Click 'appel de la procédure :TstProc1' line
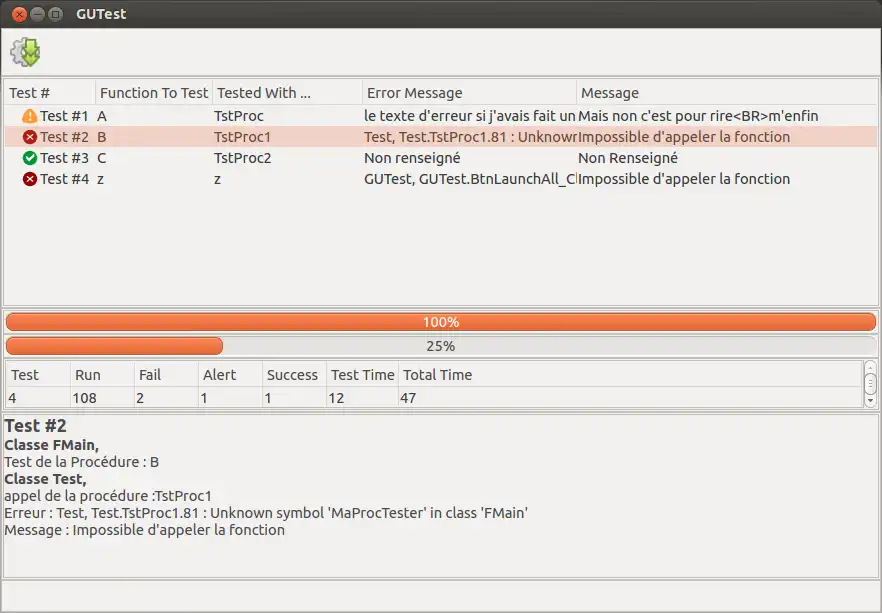882x613 pixels. (x=108, y=496)
